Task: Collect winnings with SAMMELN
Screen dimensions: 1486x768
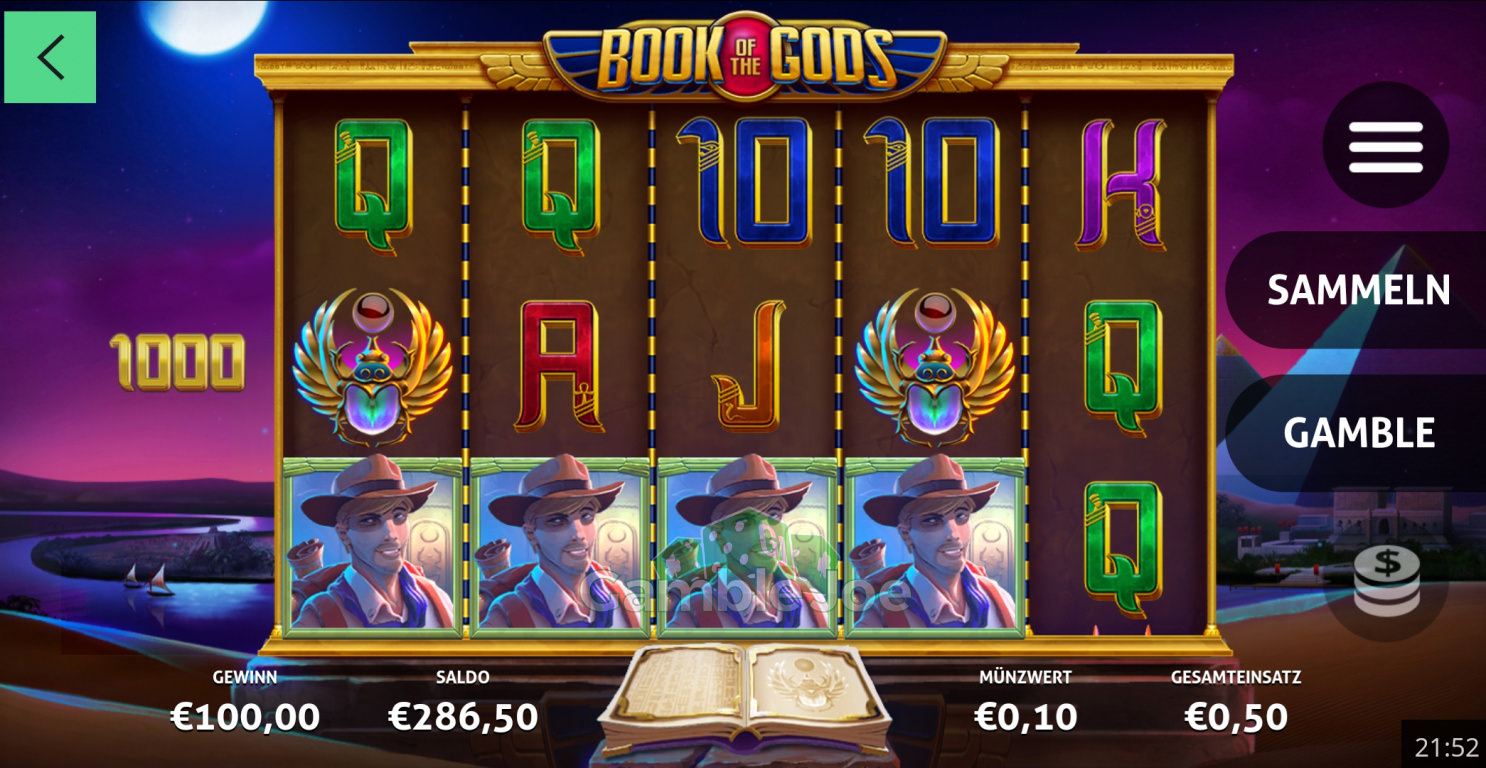Action: tap(1358, 290)
